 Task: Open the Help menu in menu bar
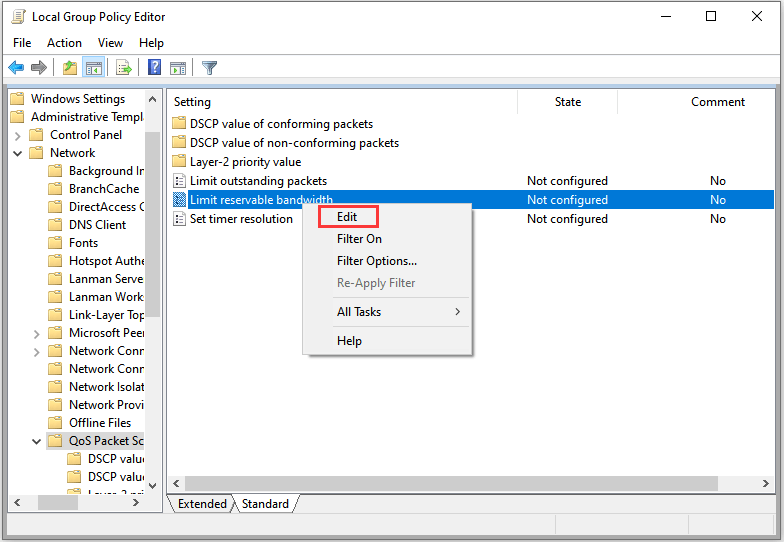click(152, 43)
